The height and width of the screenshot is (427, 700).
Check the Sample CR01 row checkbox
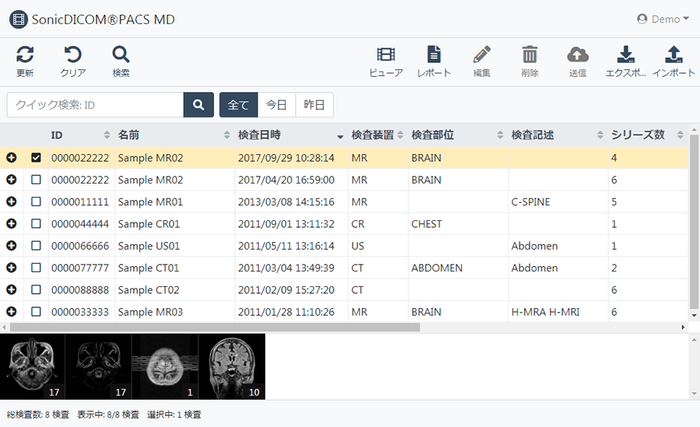[36, 224]
